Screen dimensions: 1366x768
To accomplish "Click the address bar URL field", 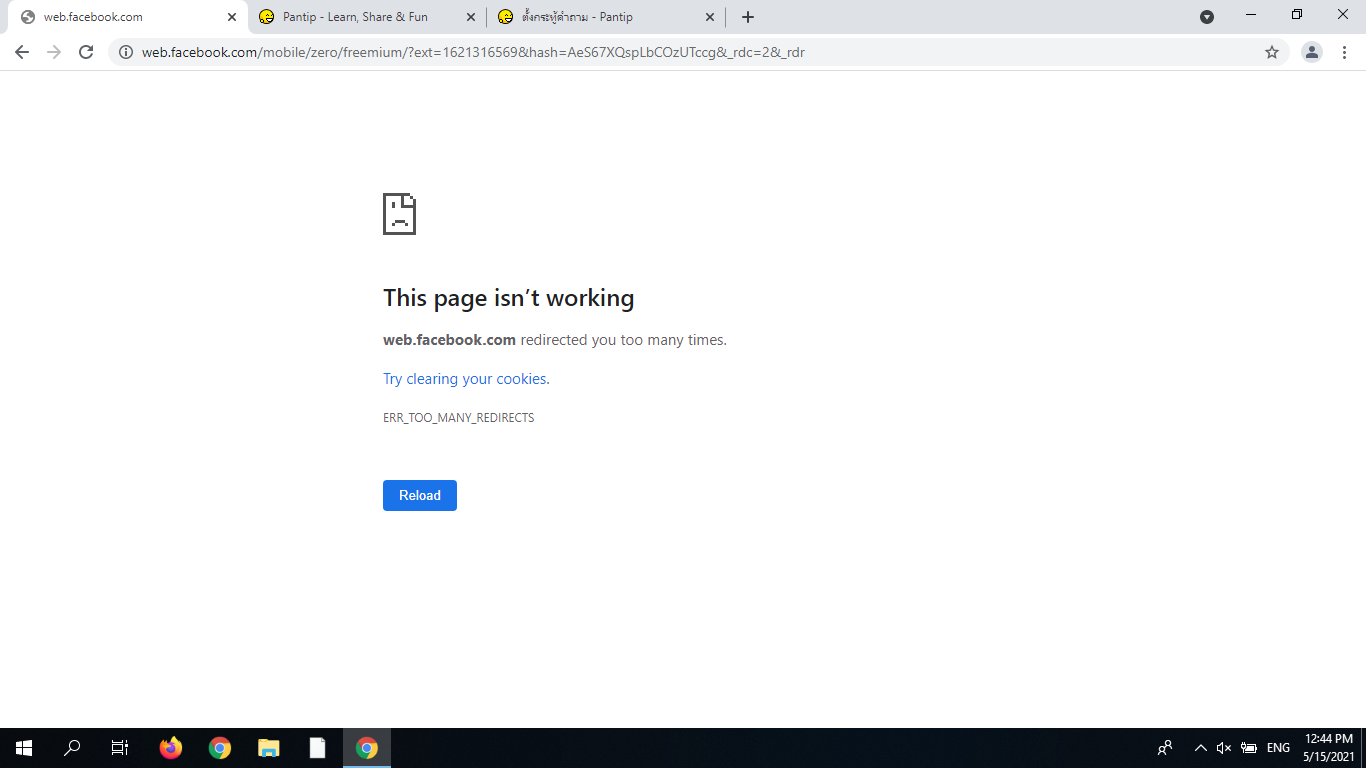I will tap(699, 52).
